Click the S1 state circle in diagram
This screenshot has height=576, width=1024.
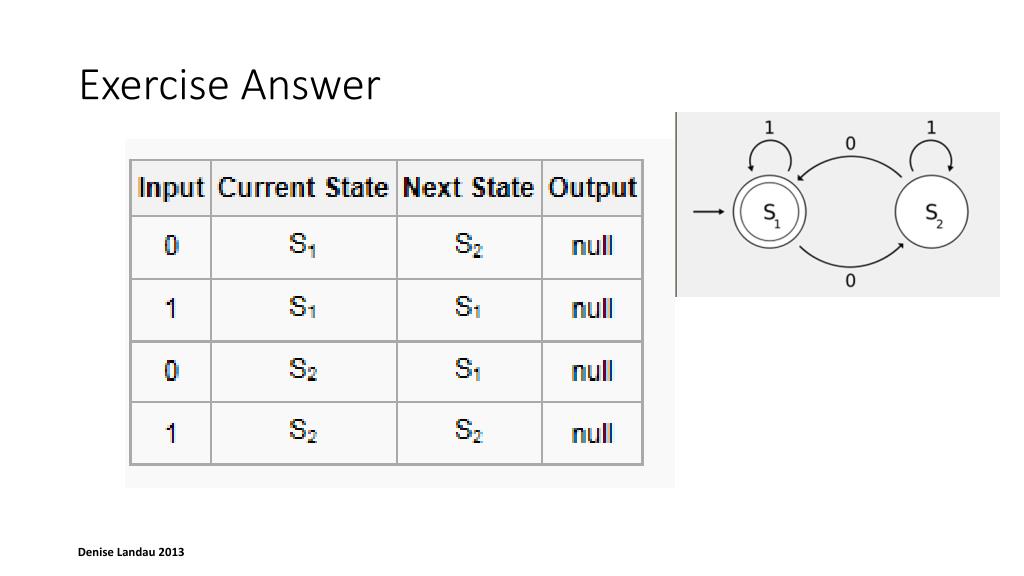(769, 212)
